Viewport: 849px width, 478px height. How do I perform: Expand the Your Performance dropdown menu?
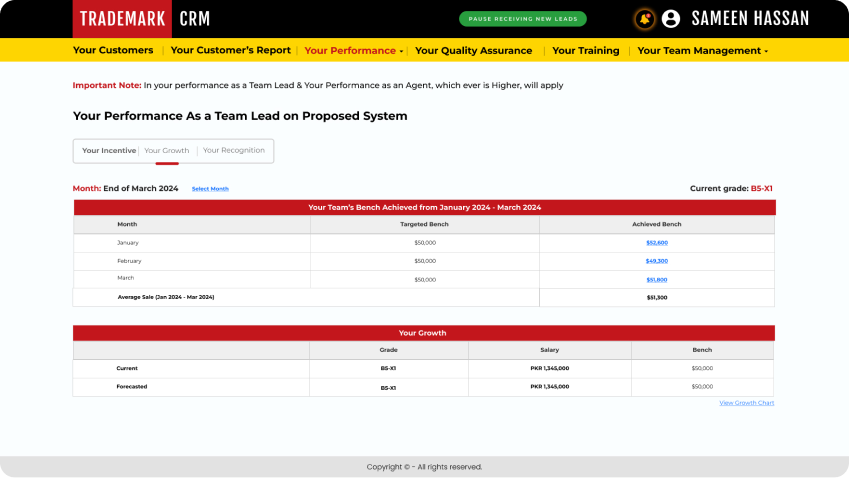tap(354, 51)
